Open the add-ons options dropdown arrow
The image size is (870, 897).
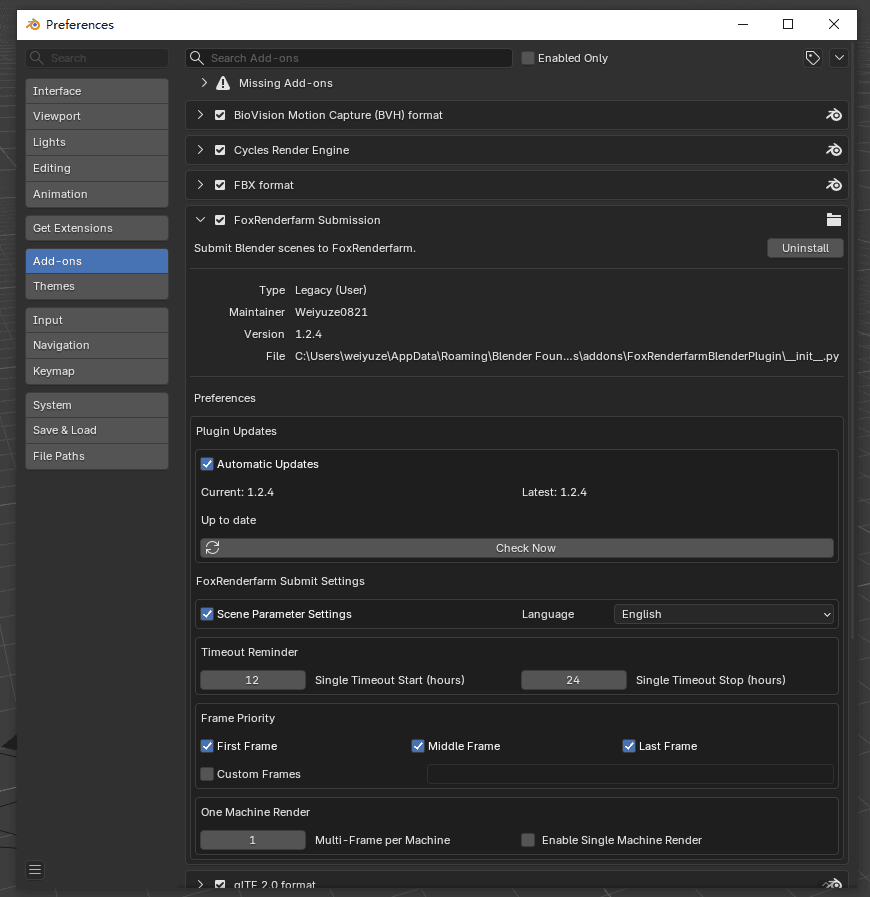[x=839, y=58]
